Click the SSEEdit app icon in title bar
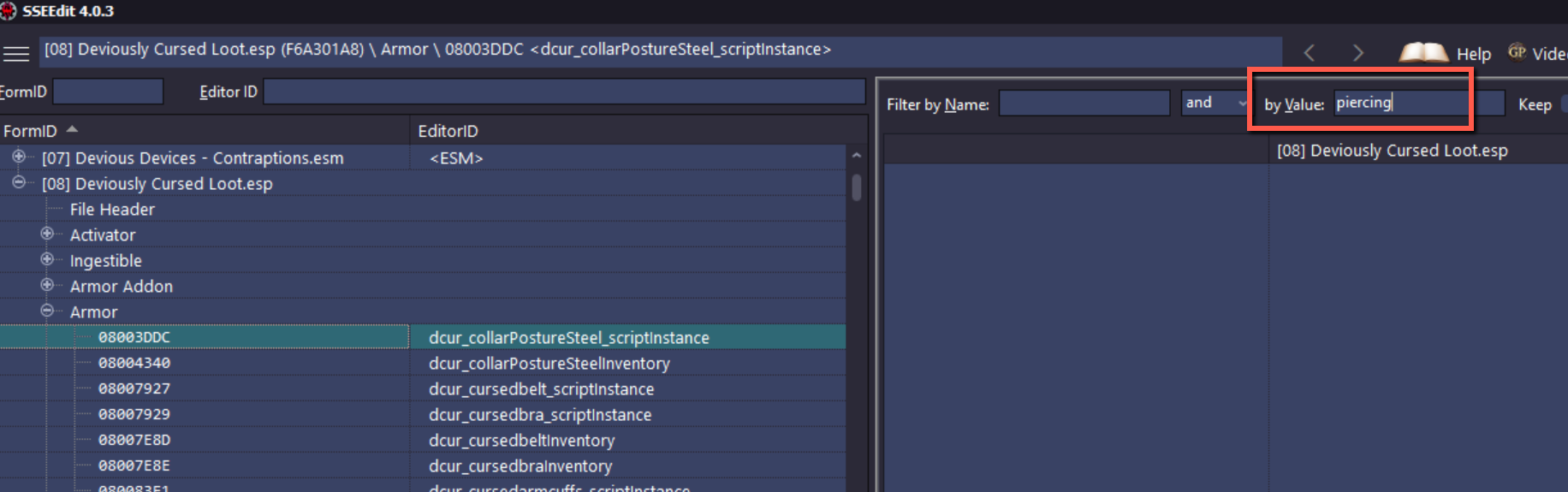Screen dimensions: 1568x492 pos(8,11)
